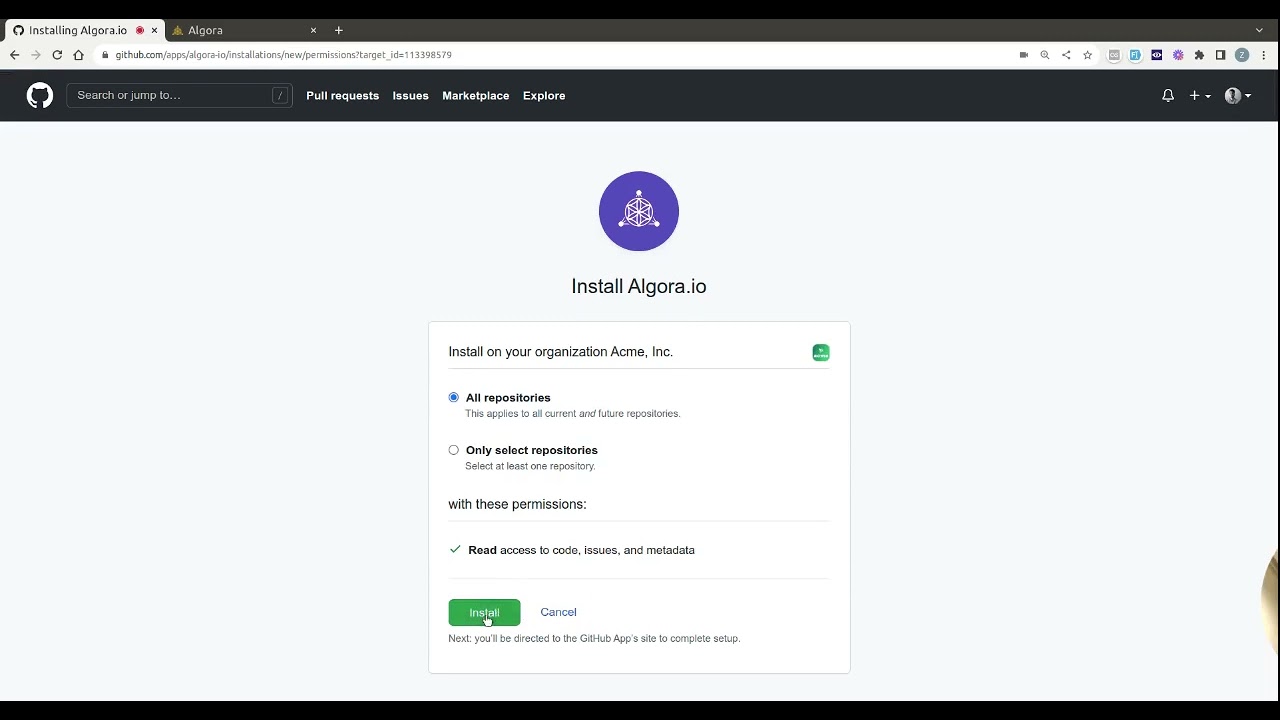Select All repositories

[454, 397]
